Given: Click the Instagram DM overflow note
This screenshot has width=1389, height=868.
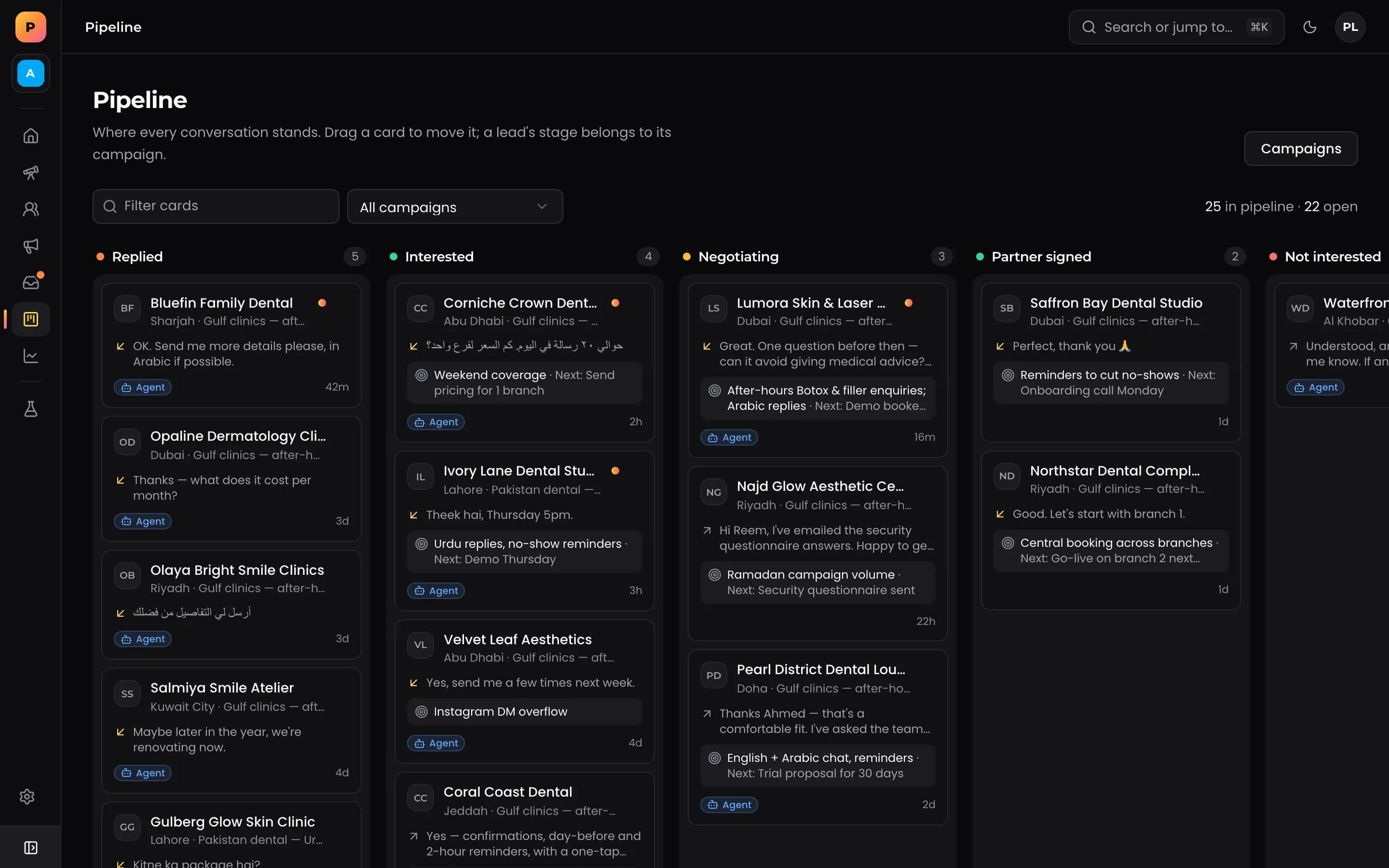Looking at the screenshot, I should pyautogui.click(x=525, y=712).
